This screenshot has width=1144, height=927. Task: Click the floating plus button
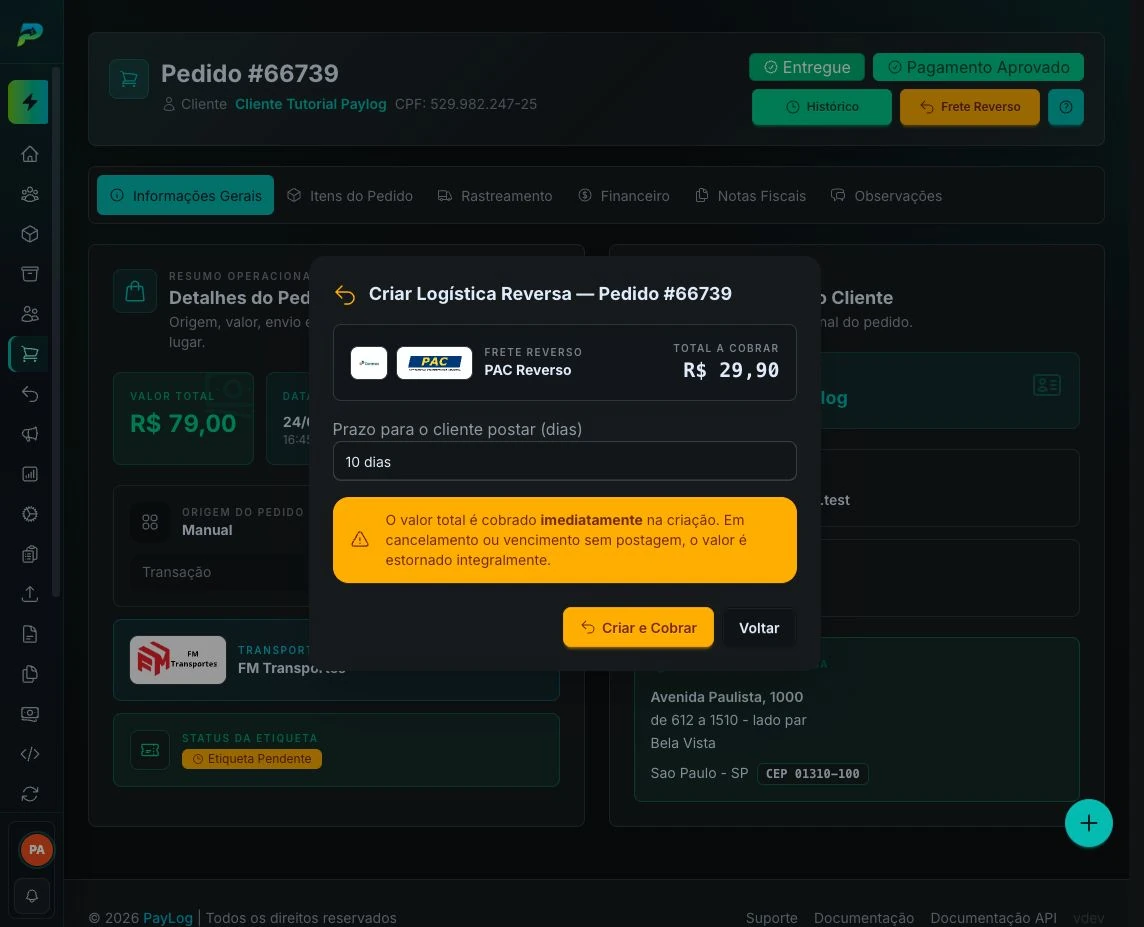[x=1088, y=823]
